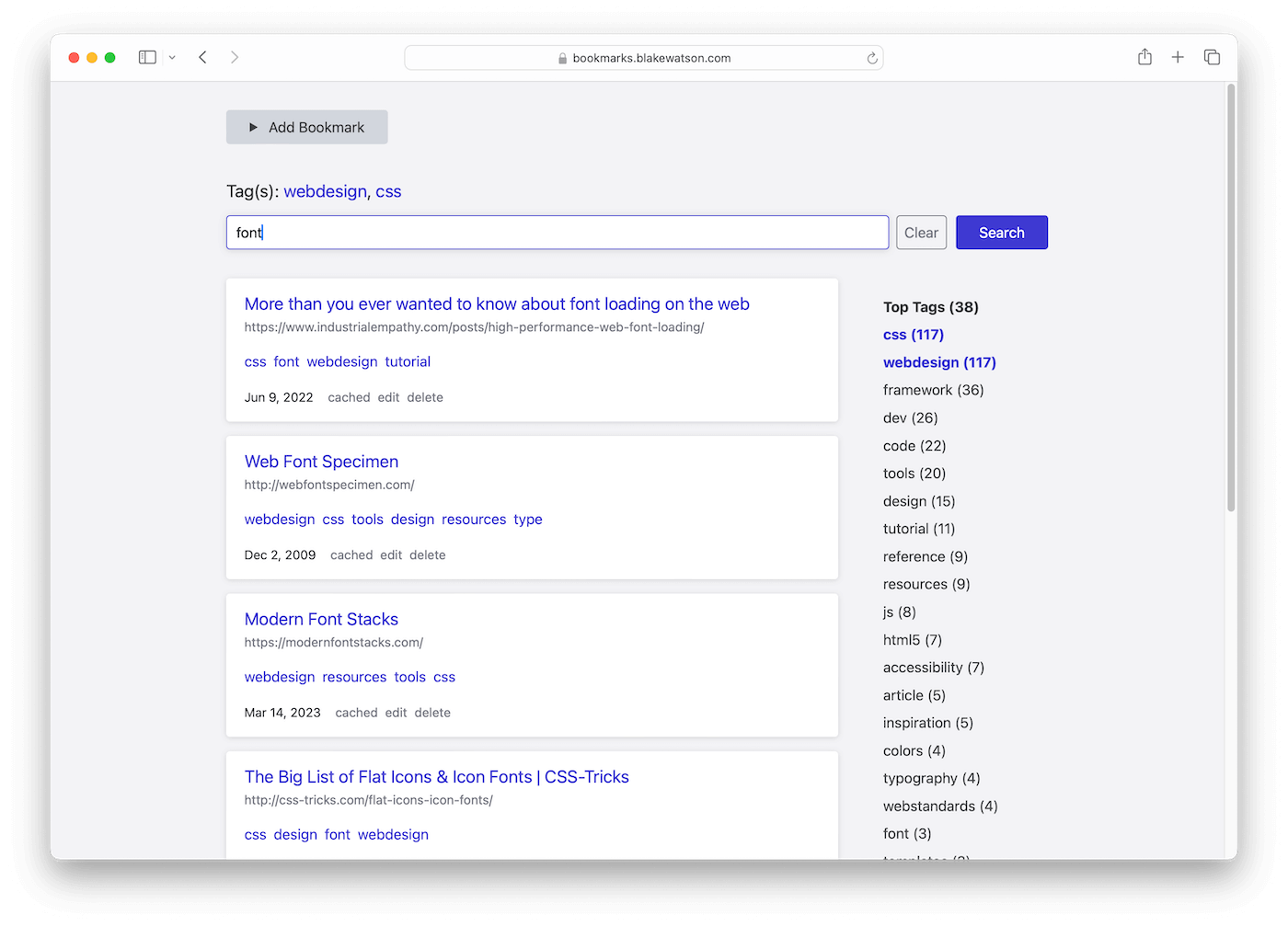
Task: Click 'resources' tag on Web Font Specimen
Action: click(x=474, y=520)
